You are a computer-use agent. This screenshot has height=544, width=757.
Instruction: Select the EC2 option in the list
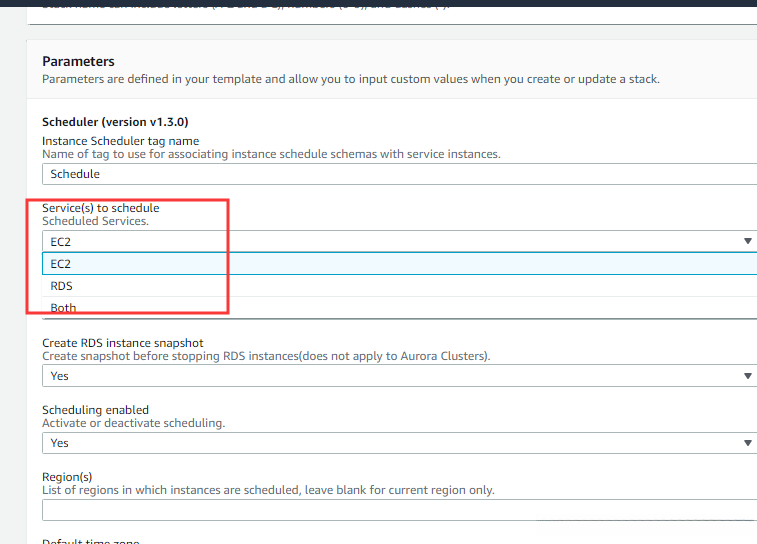(62, 264)
